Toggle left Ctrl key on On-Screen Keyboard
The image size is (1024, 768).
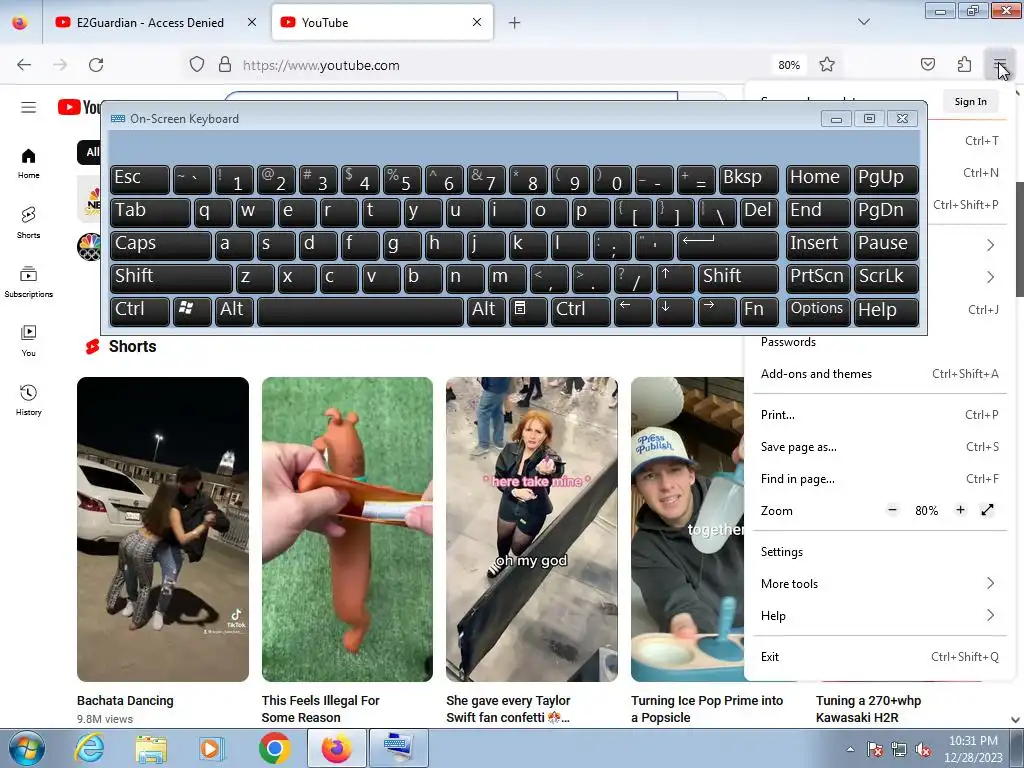point(140,310)
